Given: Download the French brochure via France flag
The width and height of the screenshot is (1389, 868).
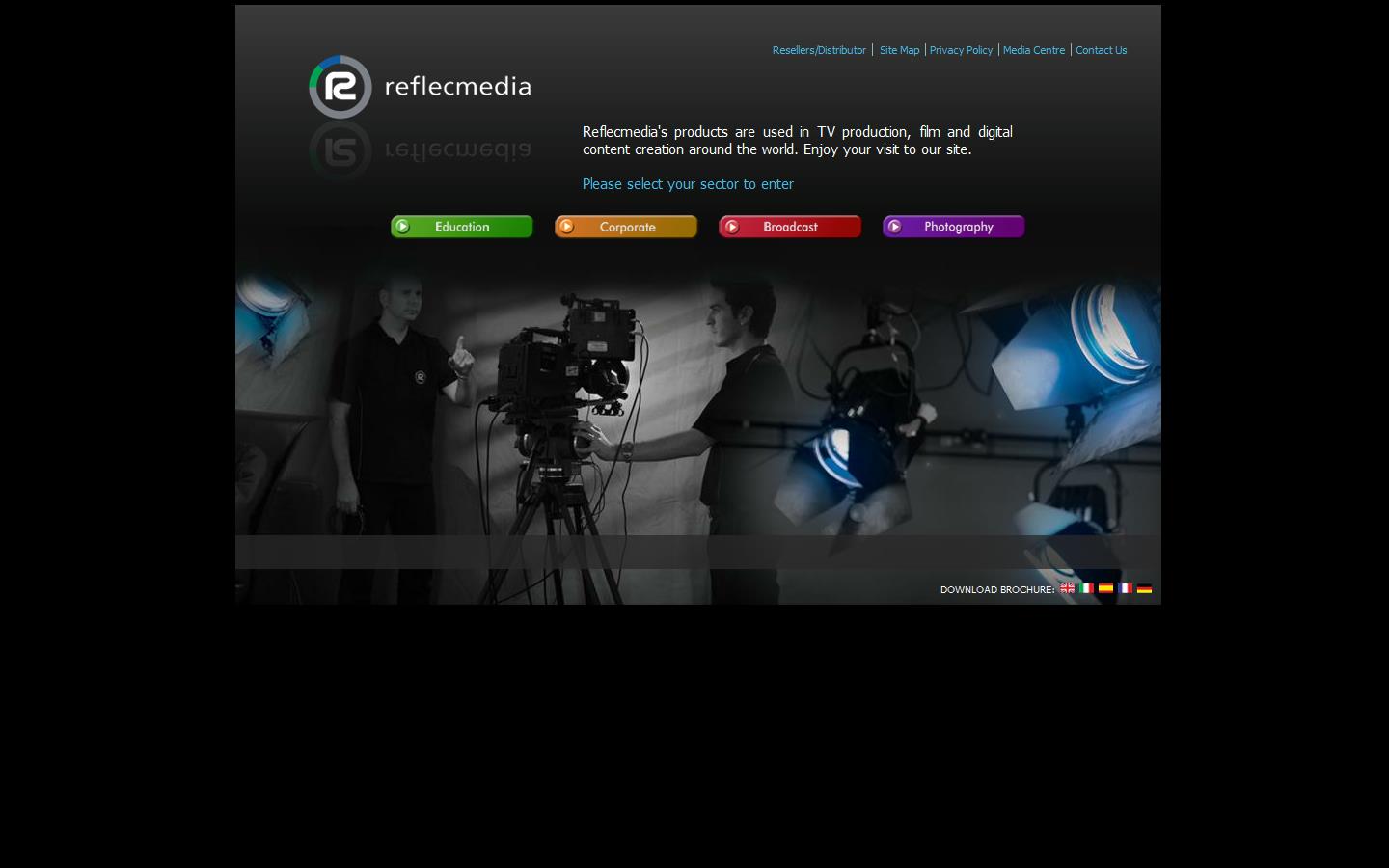Looking at the screenshot, I should click(1125, 588).
